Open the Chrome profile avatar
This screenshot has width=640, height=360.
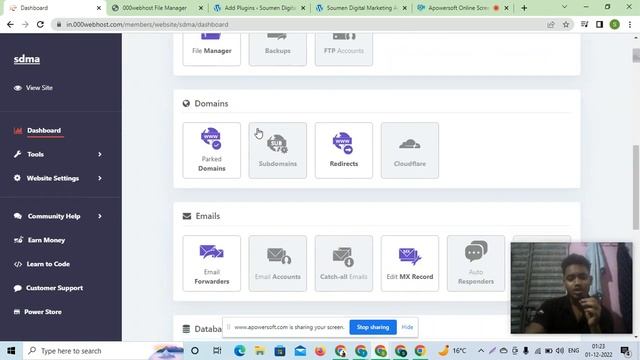(614, 24)
